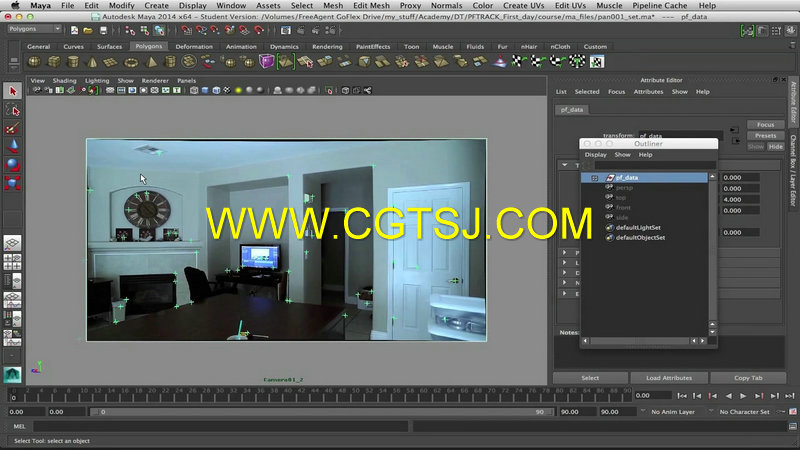Open the Create UVs menu
800x450 pixels.
point(523,6)
